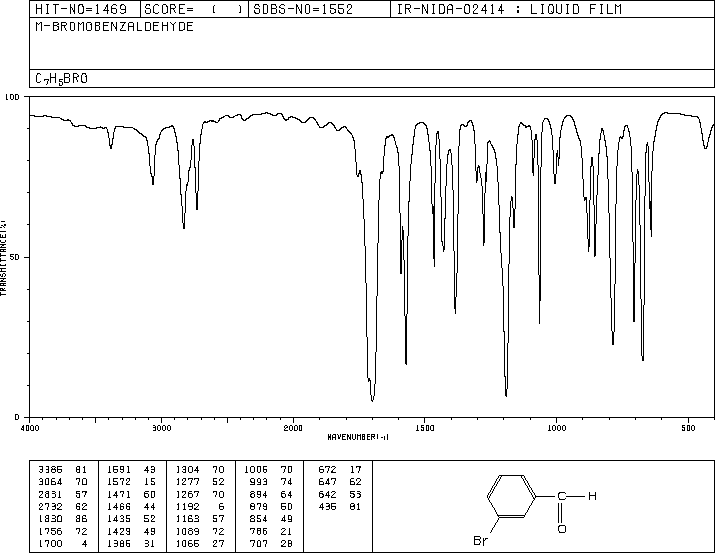This screenshot has height=553, width=715.
Task: Click the bottom of the 1192 peak
Action: (506, 395)
